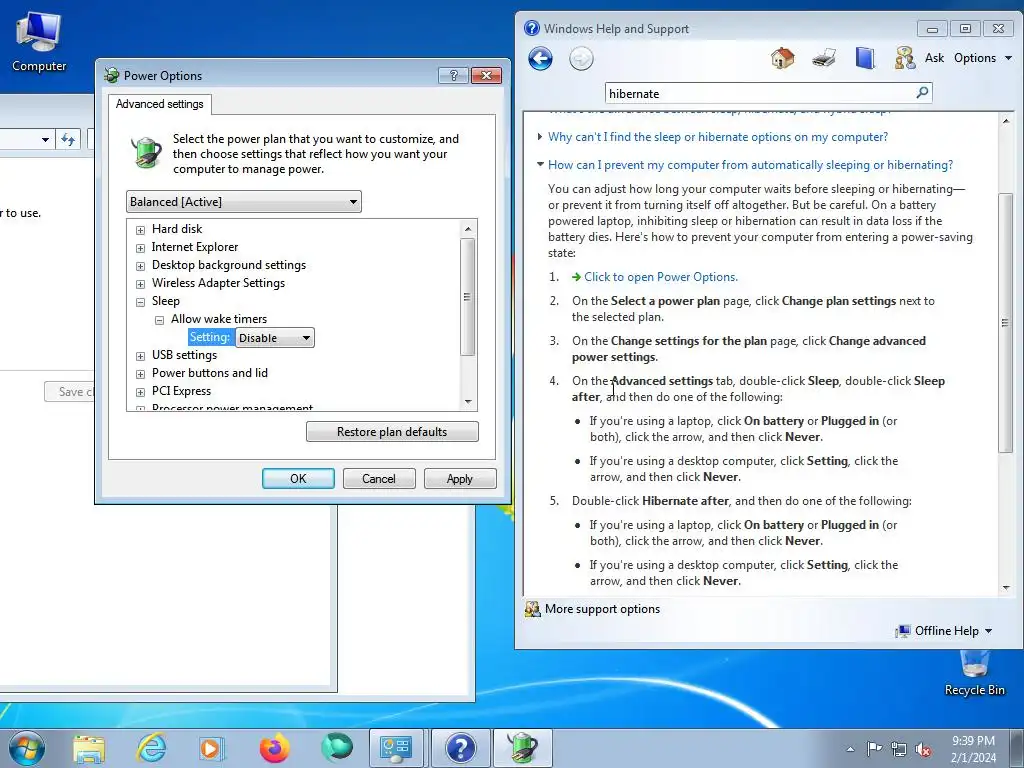
Task: Expand the Hard disk node
Action: pos(140,230)
